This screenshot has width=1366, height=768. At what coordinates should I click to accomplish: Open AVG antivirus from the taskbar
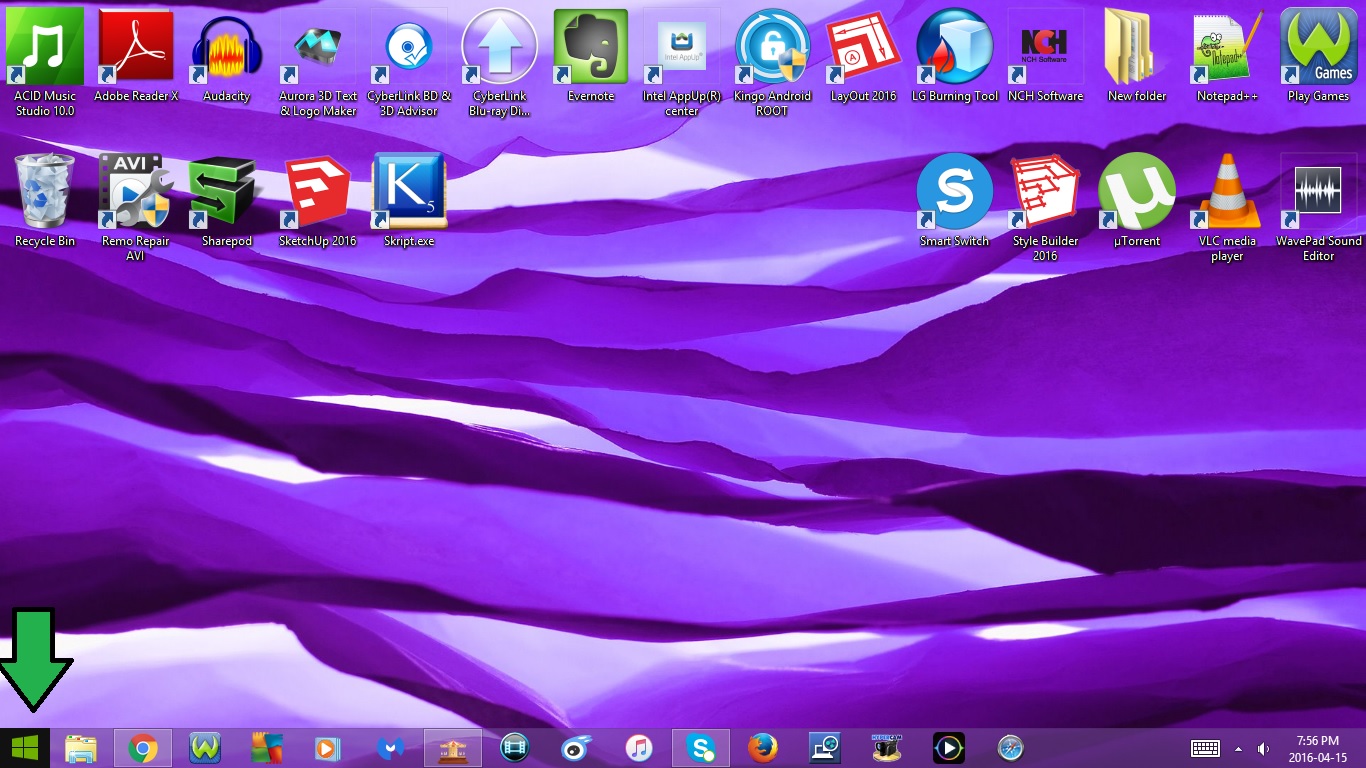pos(267,748)
